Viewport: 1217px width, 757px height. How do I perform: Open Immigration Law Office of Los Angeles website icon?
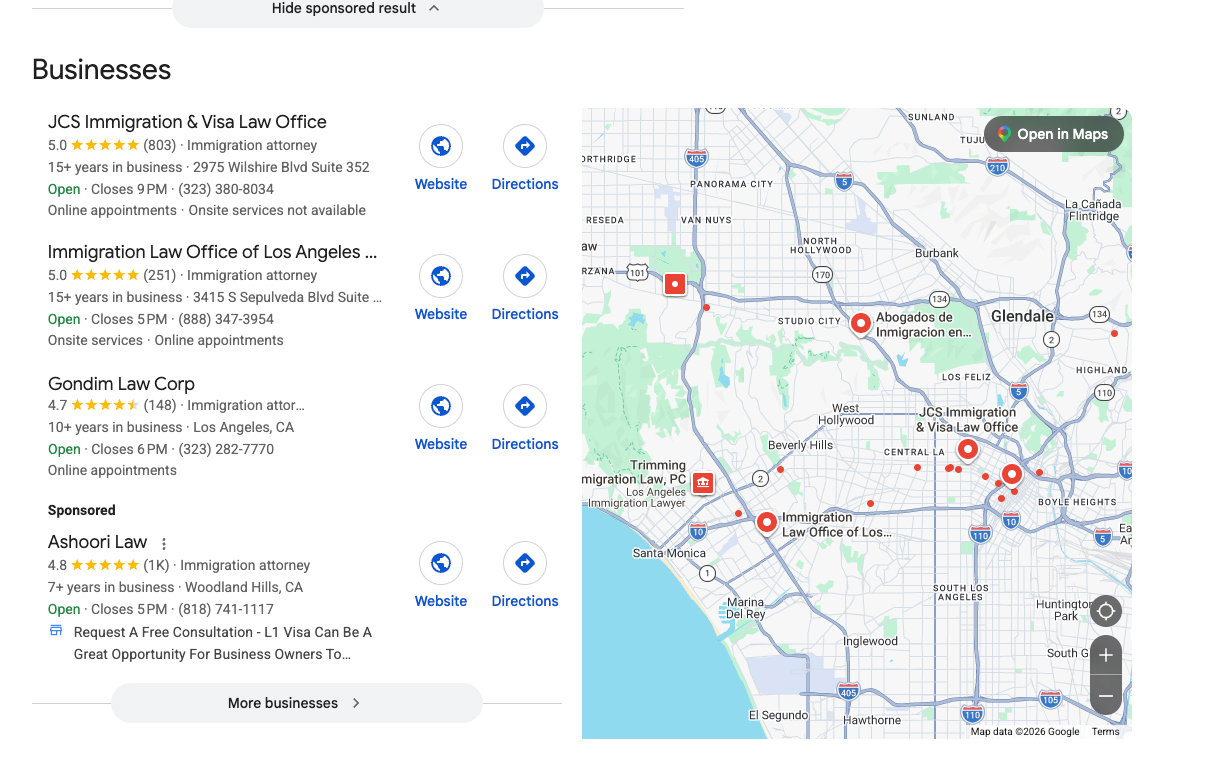coord(441,276)
